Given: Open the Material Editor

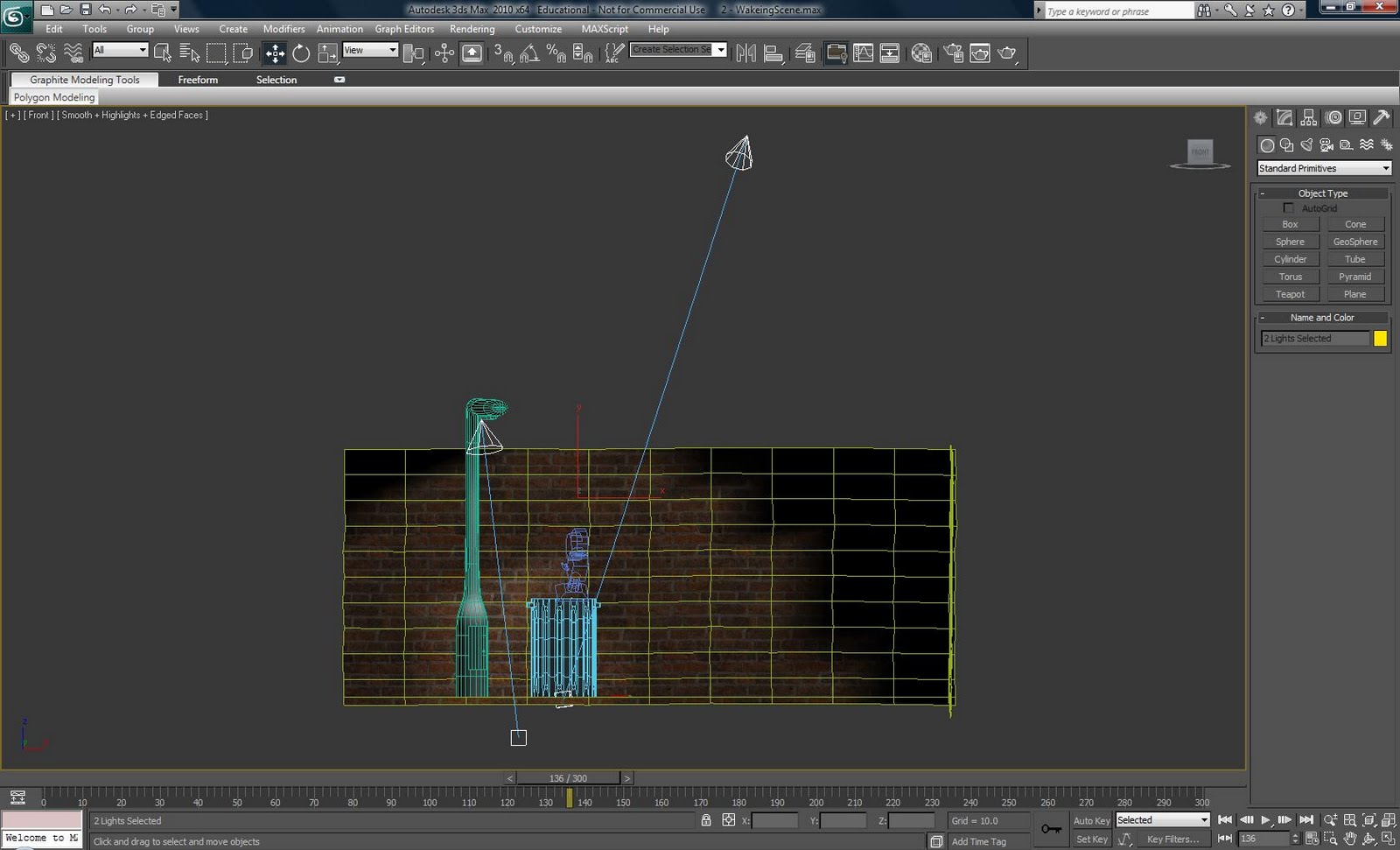Looking at the screenshot, I should click(920, 53).
